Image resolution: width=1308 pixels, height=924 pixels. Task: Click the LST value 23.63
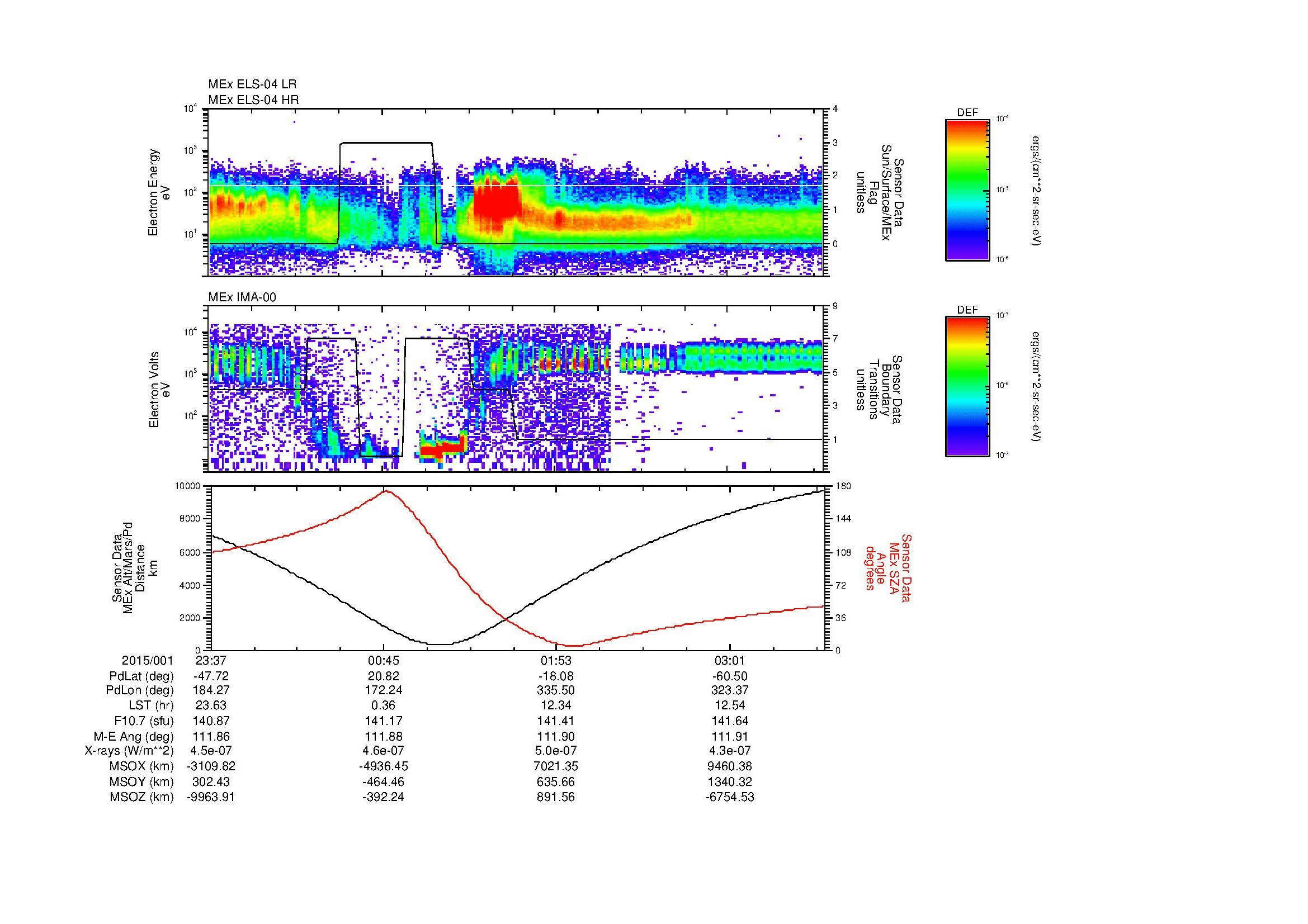coord(211,706)
